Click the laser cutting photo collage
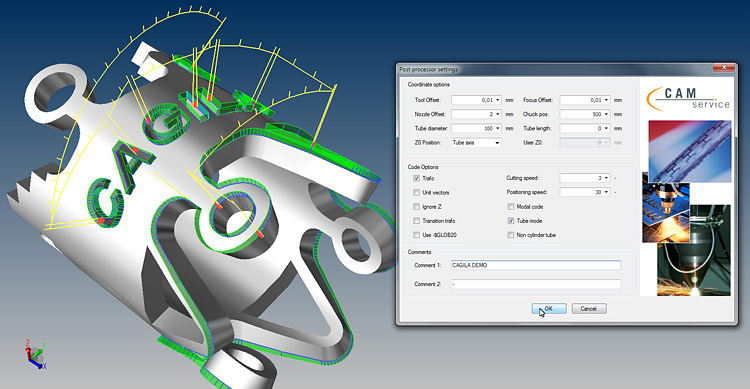Screen dimensions: 750x389 click(x=687, y=208)
